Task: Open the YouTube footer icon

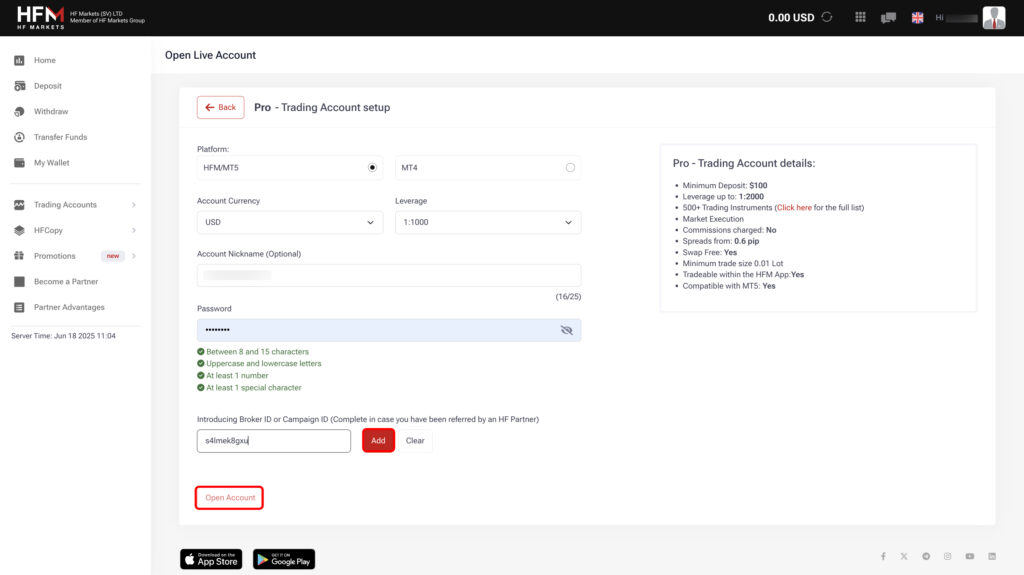Action: (x=970, y=556)
